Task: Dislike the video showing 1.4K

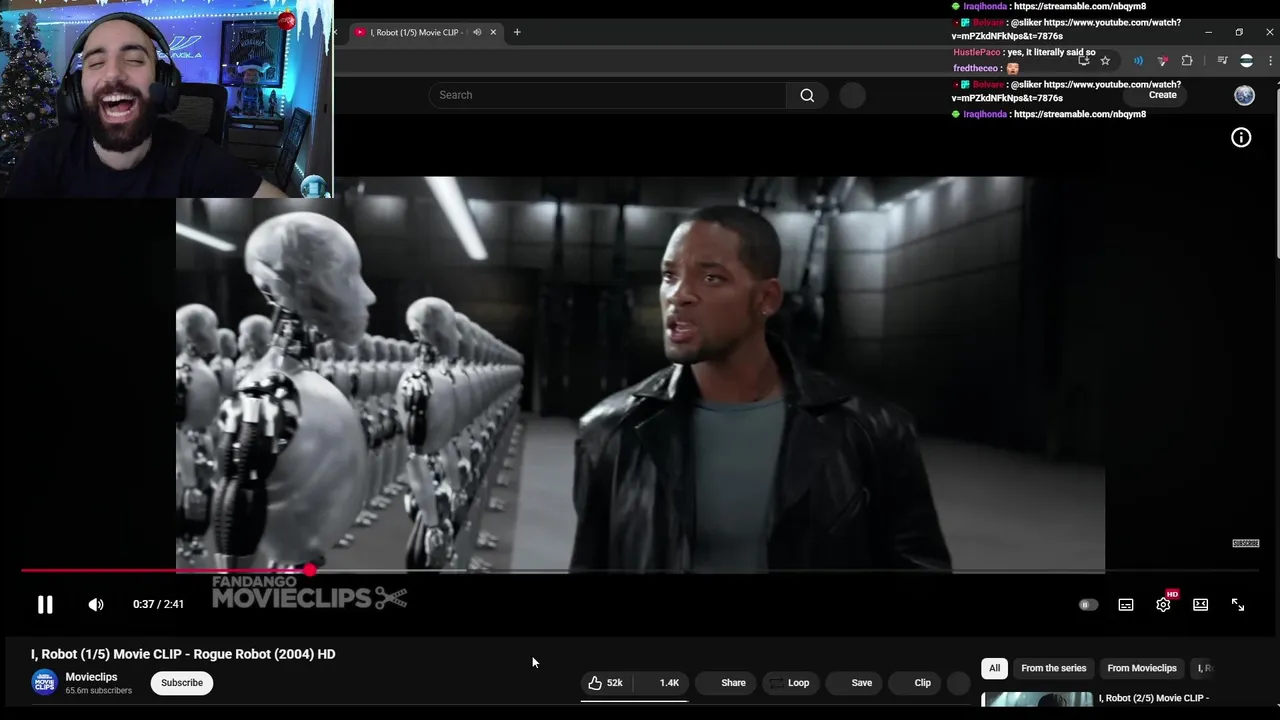Action: point(661,683)
